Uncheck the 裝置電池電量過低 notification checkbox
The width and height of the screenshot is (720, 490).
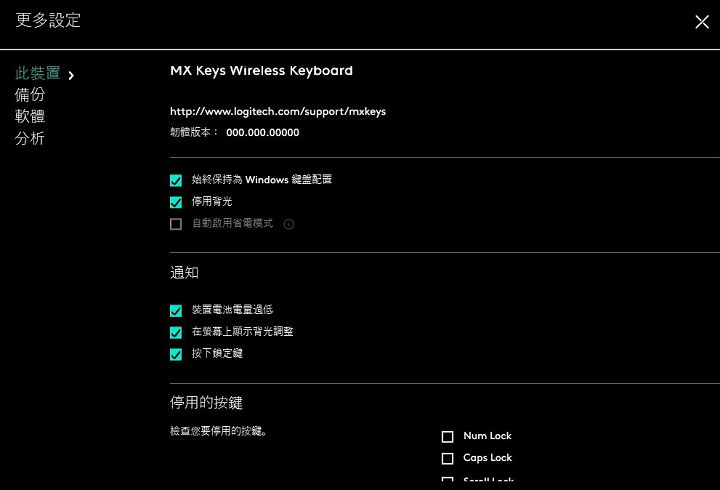pos(176,310)
